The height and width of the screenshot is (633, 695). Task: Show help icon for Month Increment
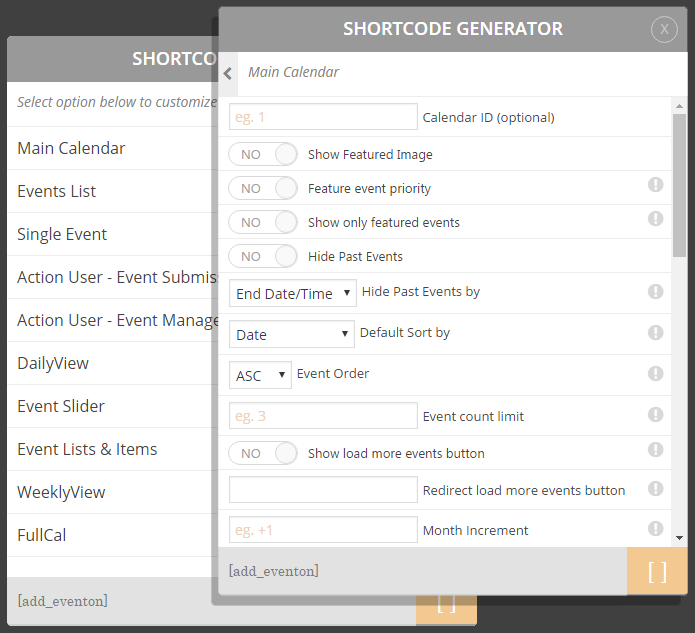click(655, 528)
